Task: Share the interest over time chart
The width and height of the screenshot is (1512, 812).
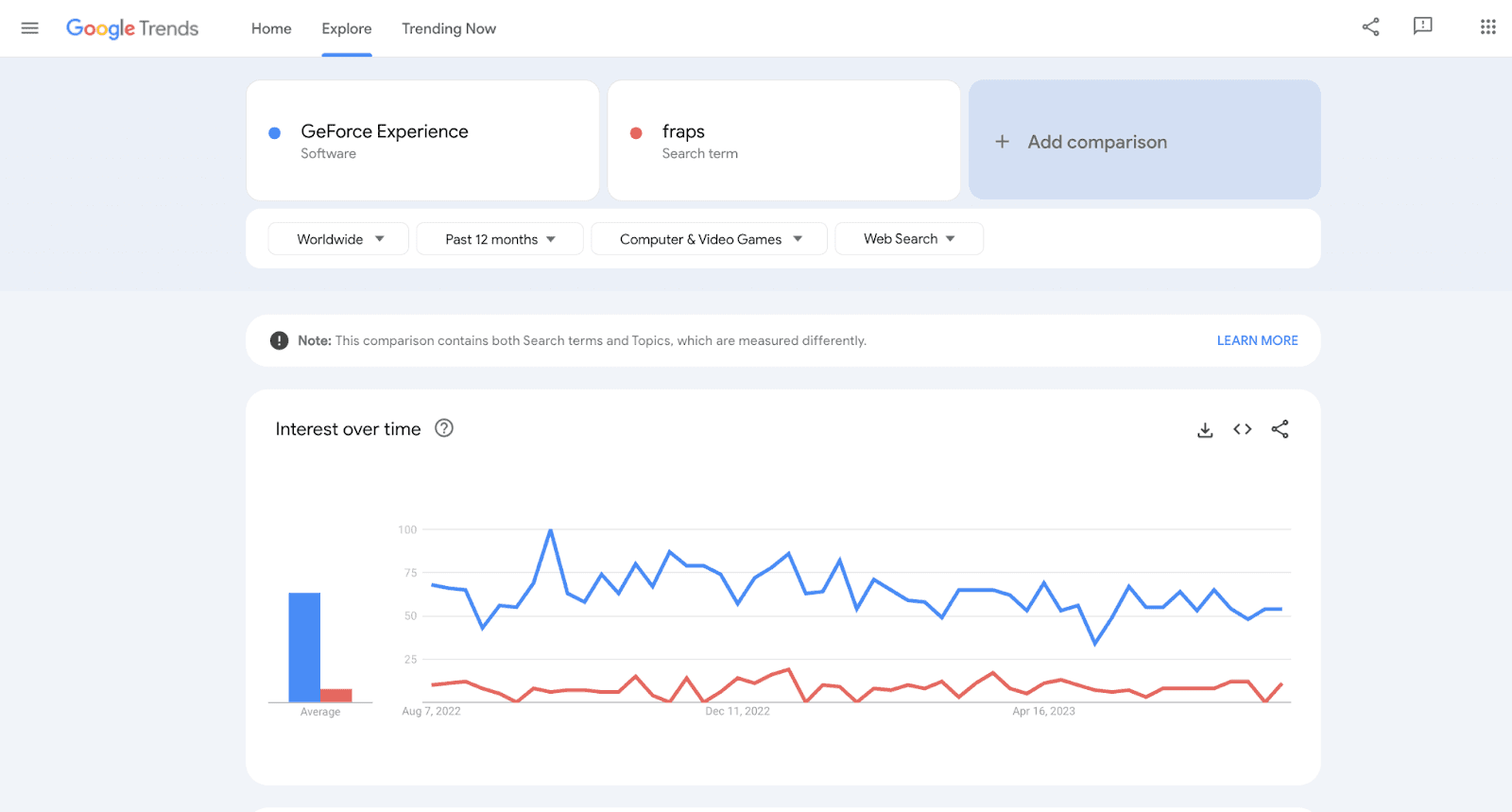Action: pyautogui.click(x=1280, y=429)
